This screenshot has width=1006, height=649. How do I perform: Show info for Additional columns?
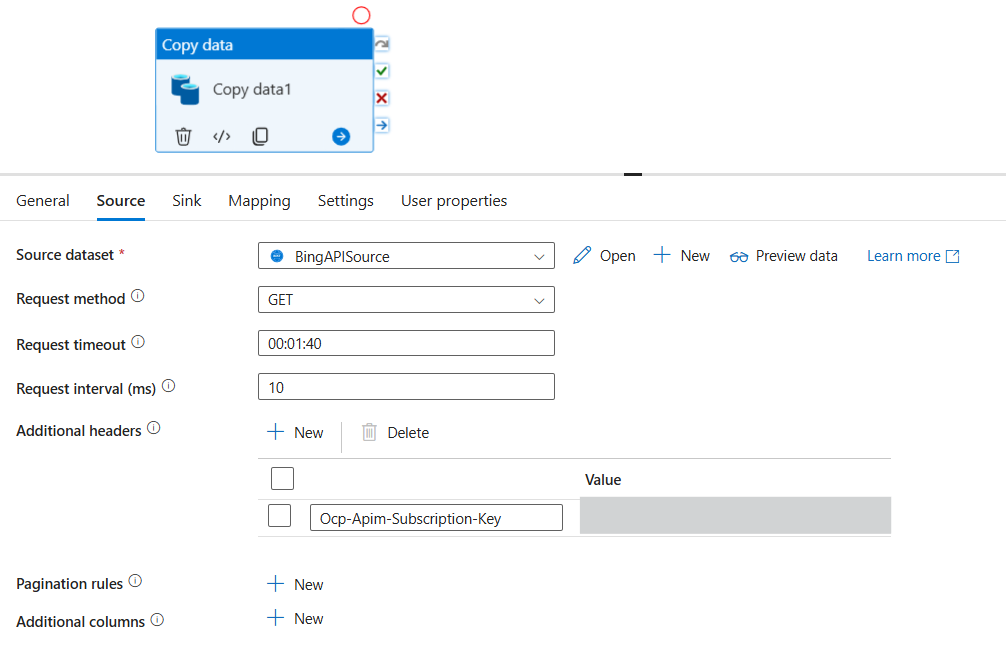(x=157, y=620)
